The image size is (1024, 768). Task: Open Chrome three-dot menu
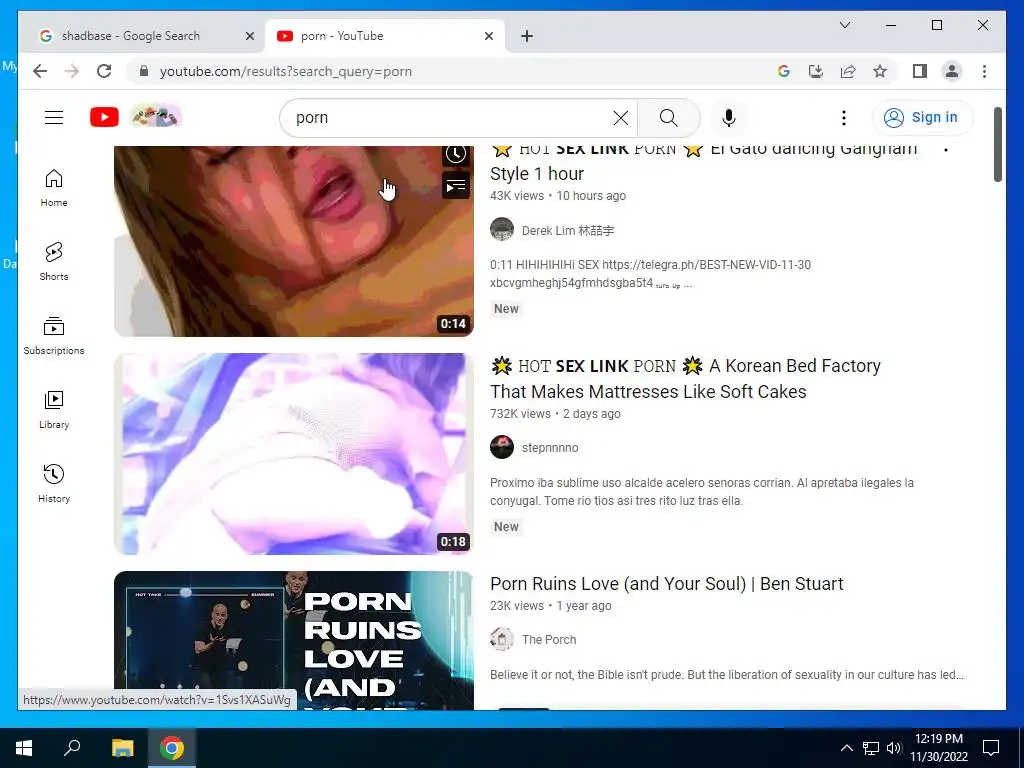point(984,71)
